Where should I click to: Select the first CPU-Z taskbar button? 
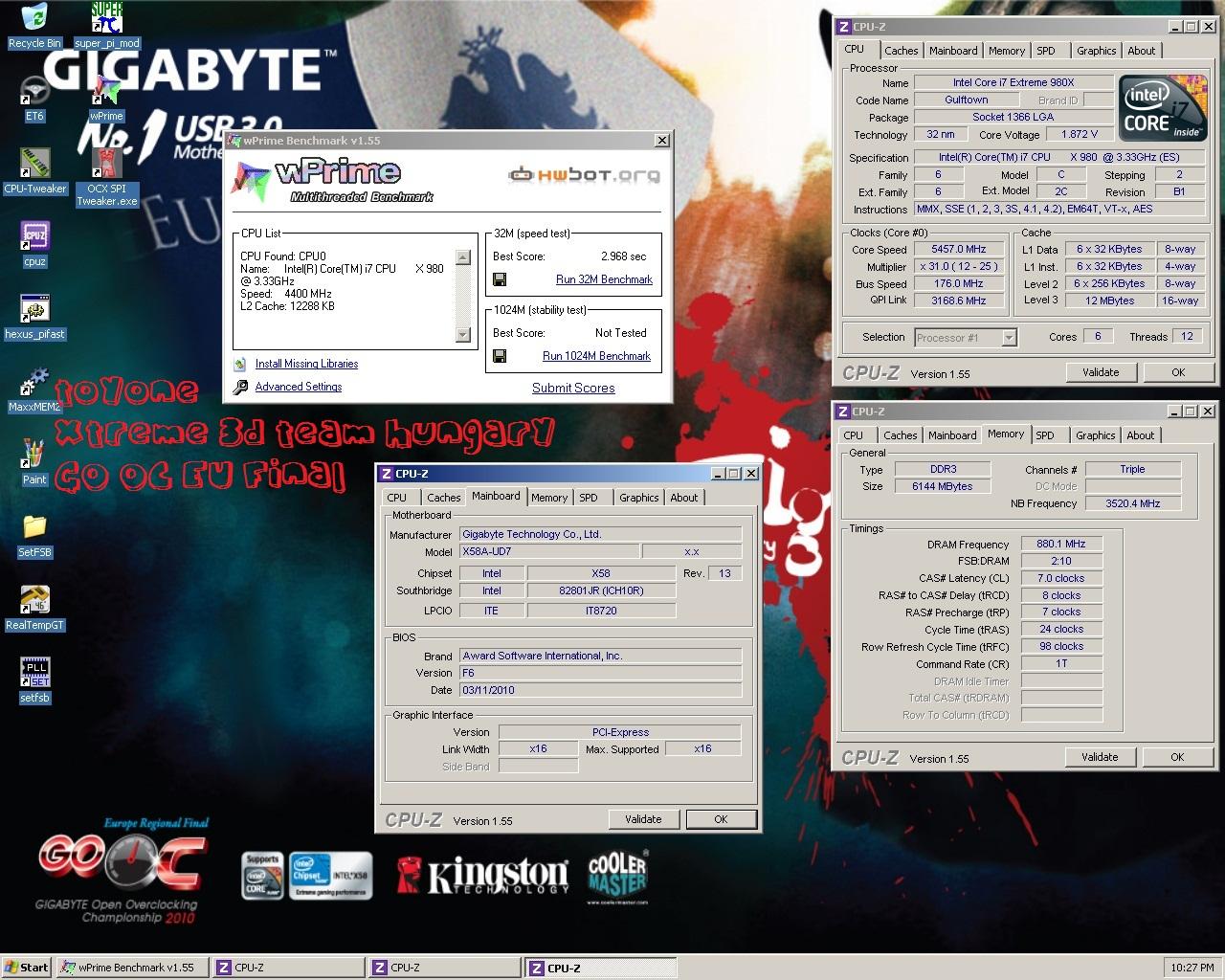pyautogui.click(x=286, y=968)
